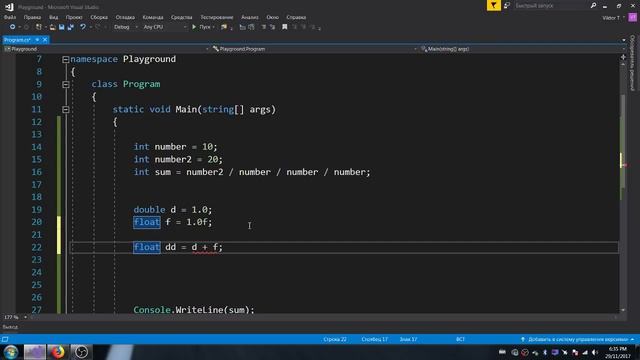Click the save all toolbar icon
640x360 pixels.
point(71,27)
